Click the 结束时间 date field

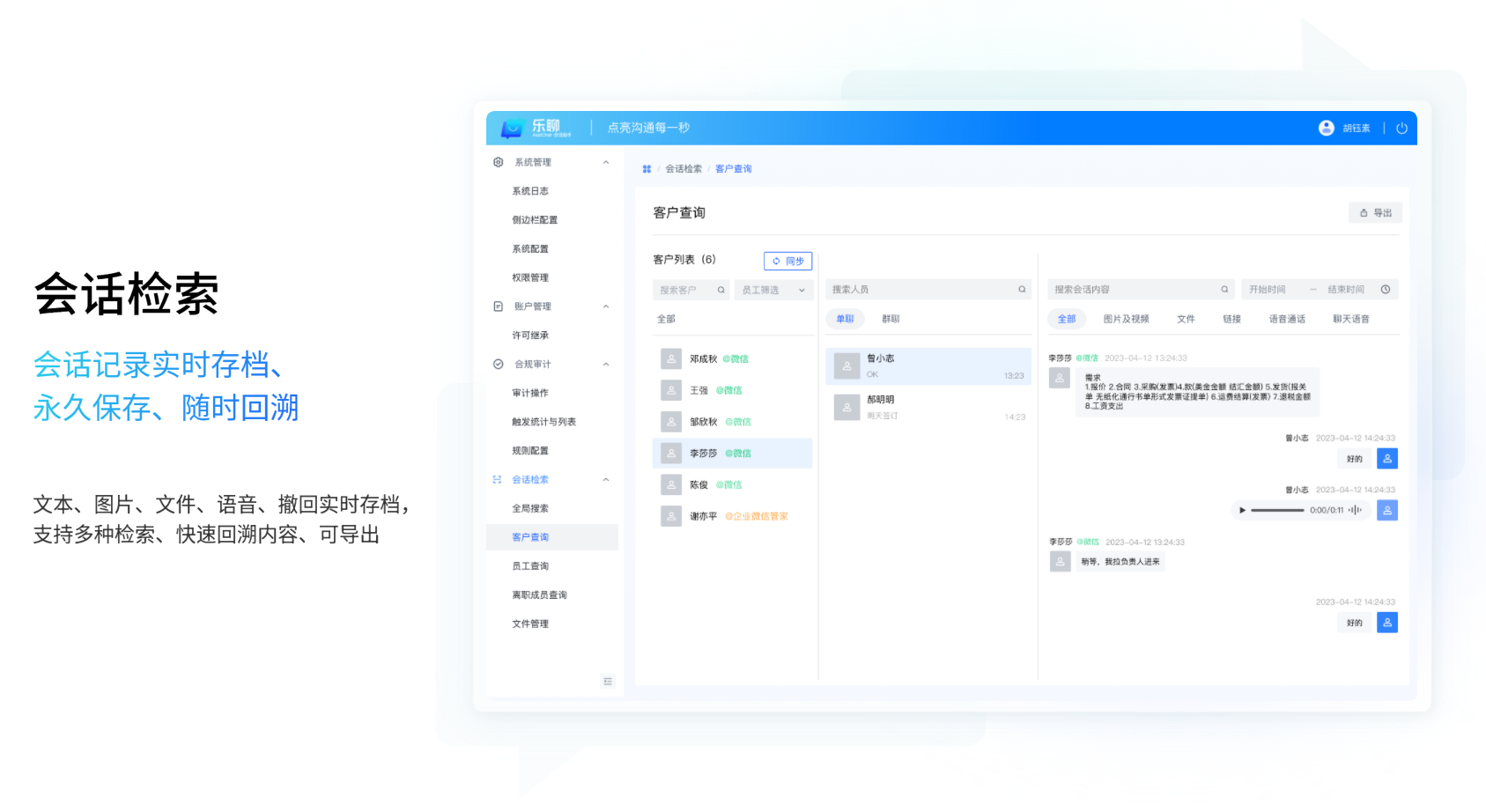coord(1346,289)
